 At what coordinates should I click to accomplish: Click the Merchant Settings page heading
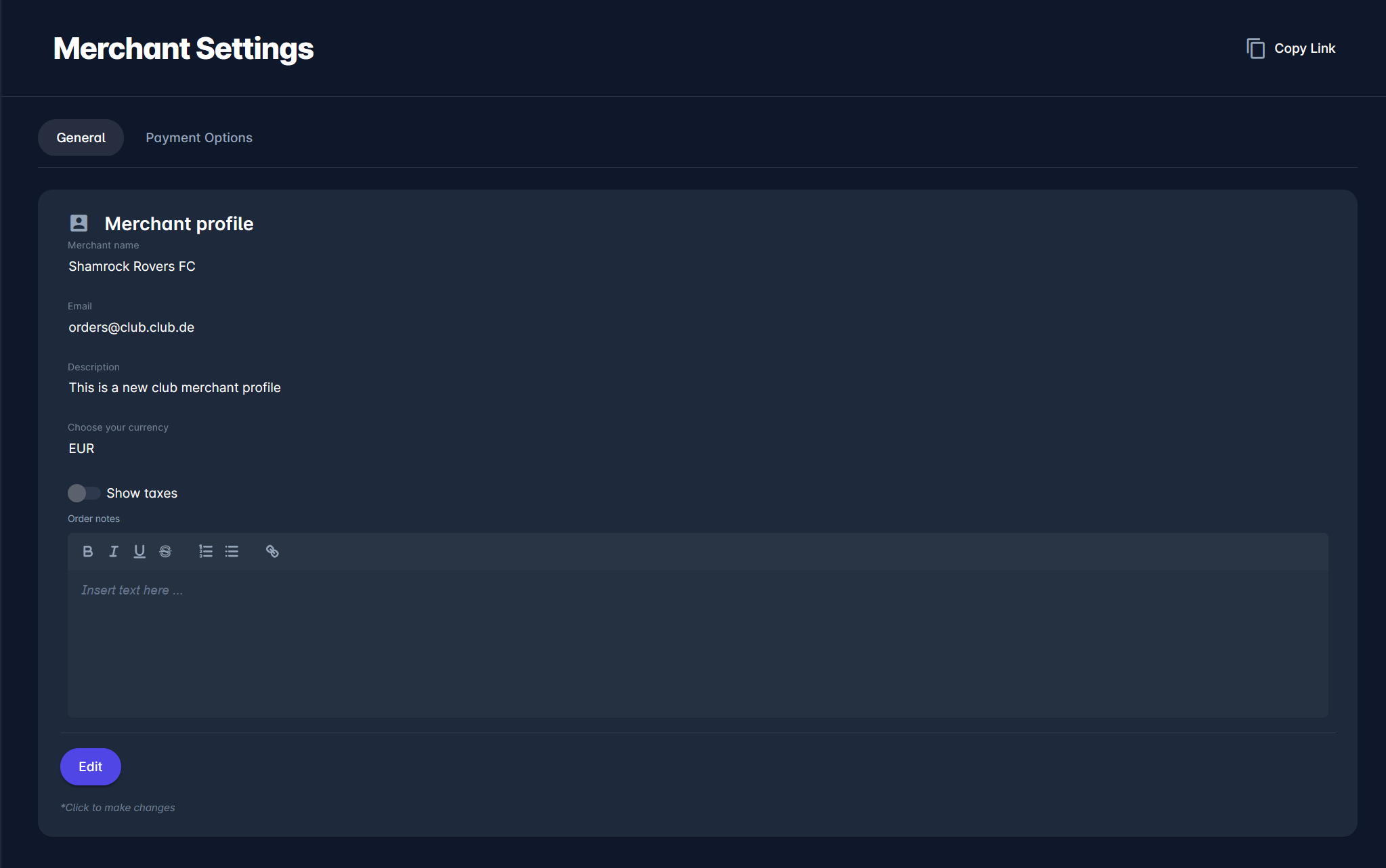pos(183,49)
